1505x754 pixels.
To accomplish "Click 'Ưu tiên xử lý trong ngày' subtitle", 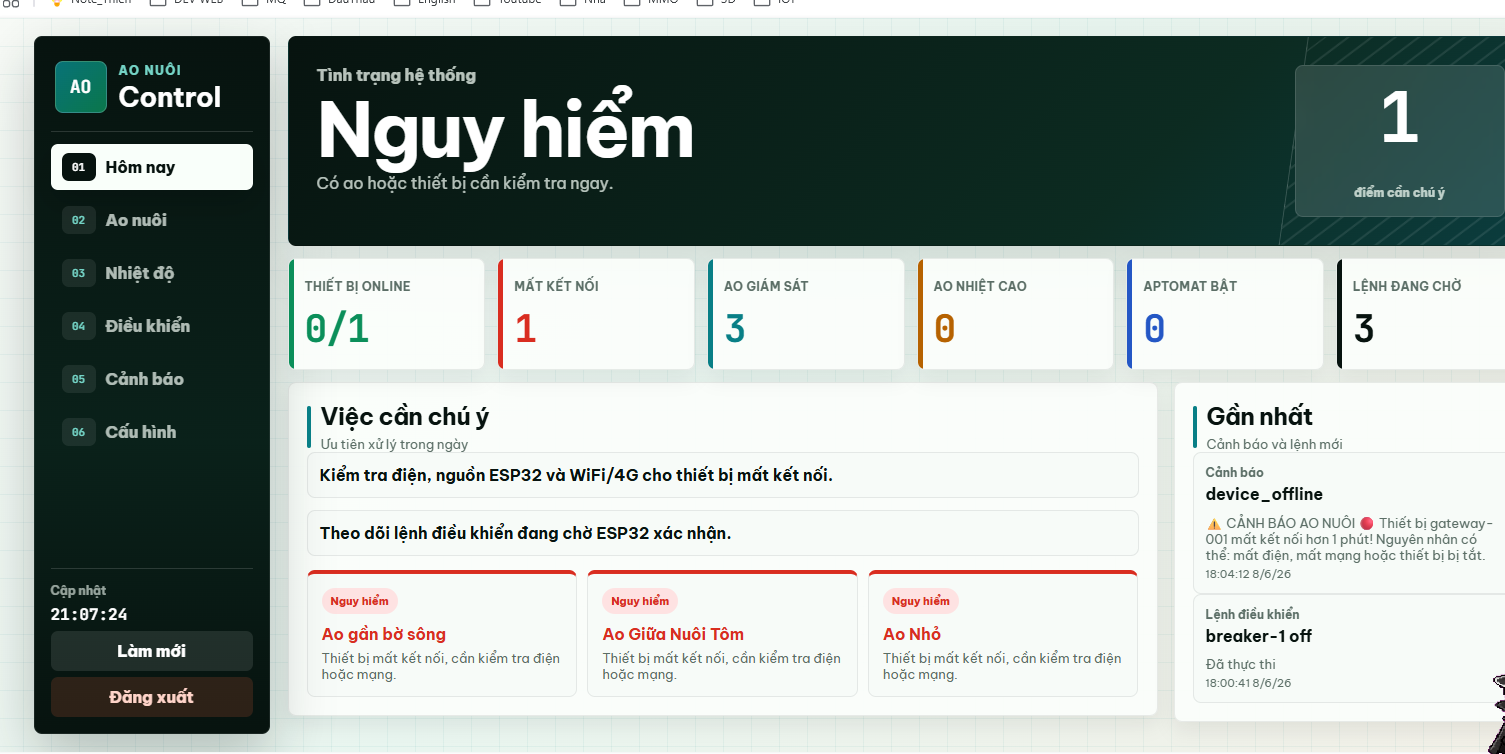I will pyautogui.click(x=394, y=444).
